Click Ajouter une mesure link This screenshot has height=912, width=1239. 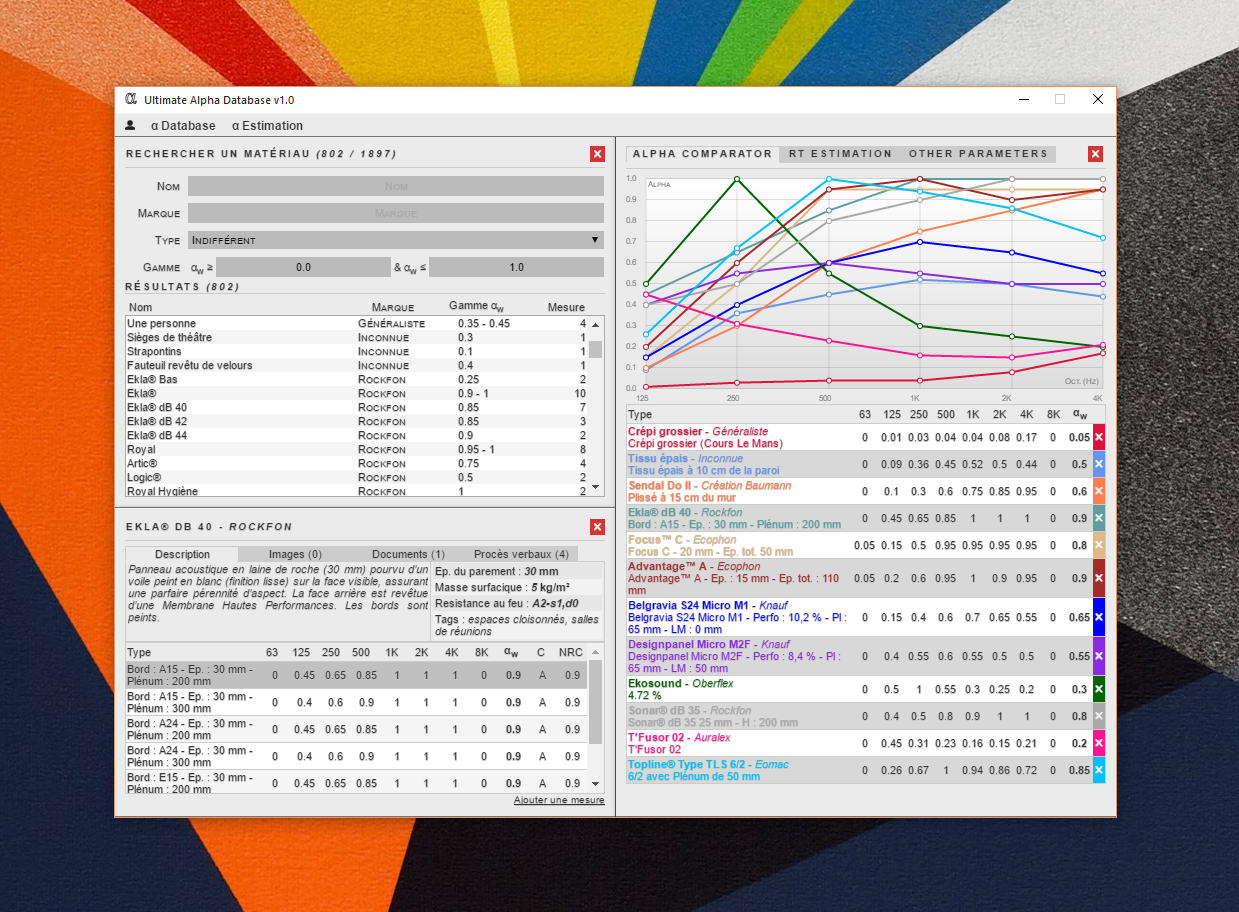coord(559,800)
